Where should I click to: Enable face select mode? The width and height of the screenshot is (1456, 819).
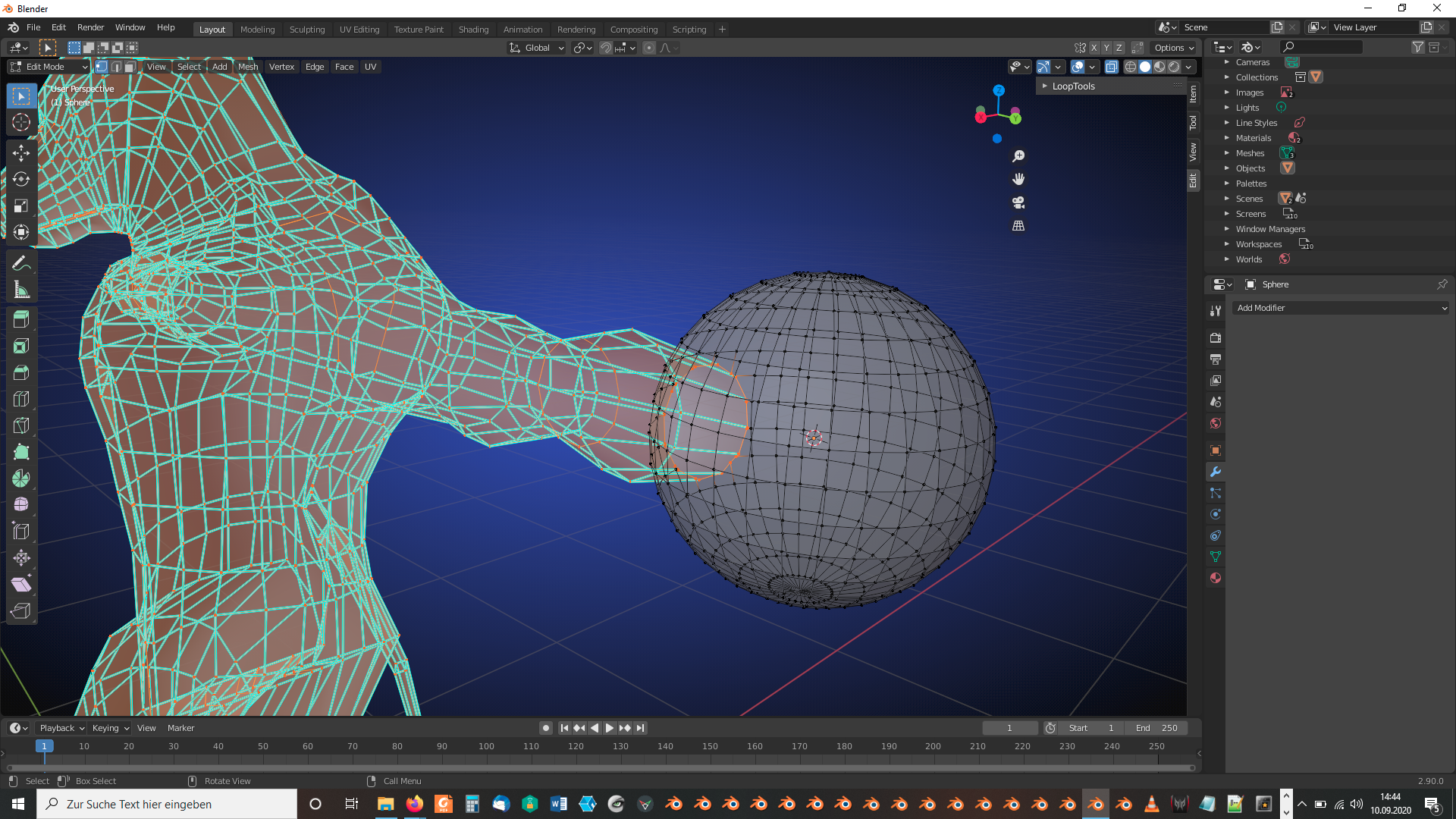tap(130, 67)
